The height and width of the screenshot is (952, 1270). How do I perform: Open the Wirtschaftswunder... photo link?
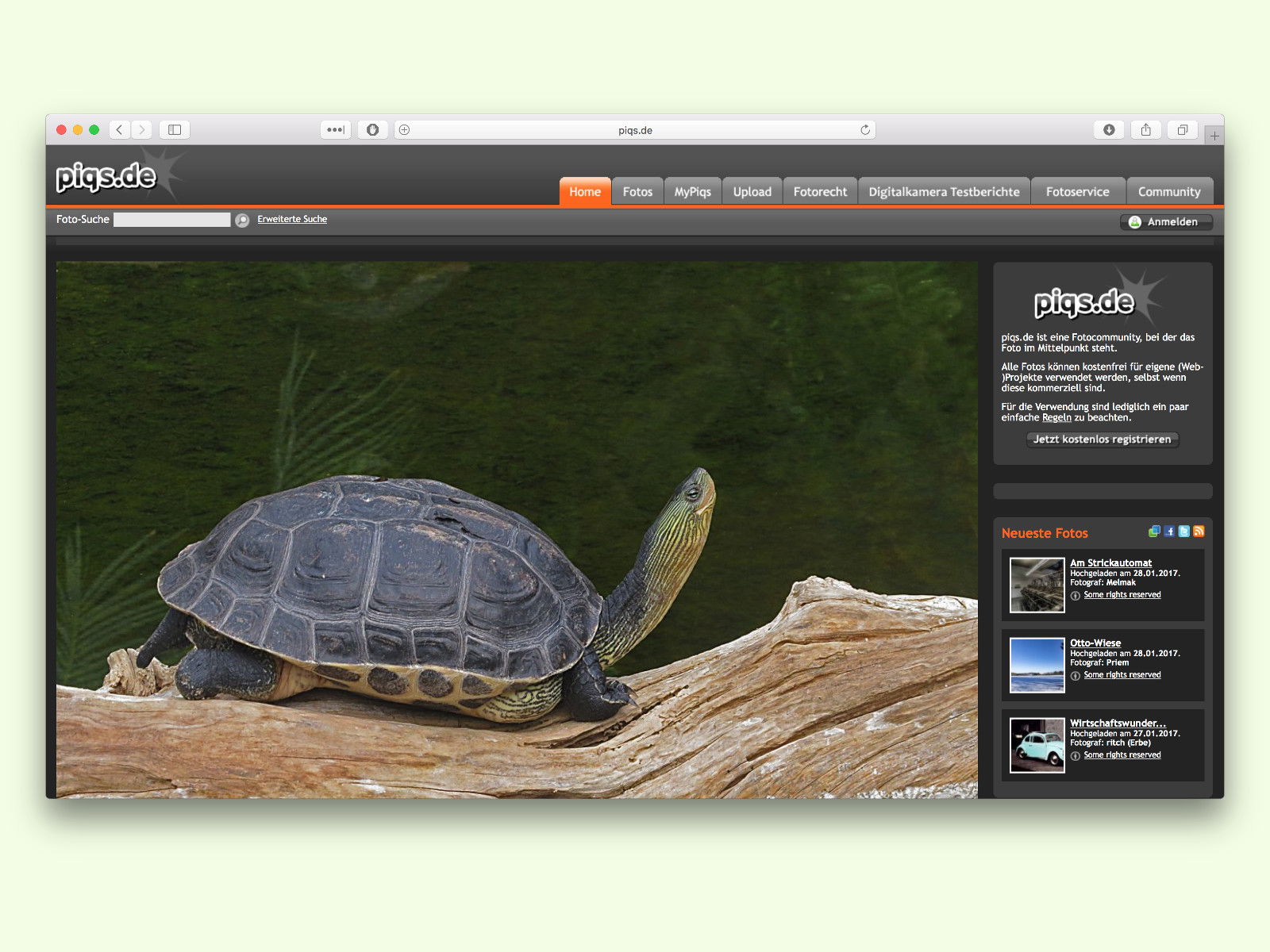coord(1118,723)
